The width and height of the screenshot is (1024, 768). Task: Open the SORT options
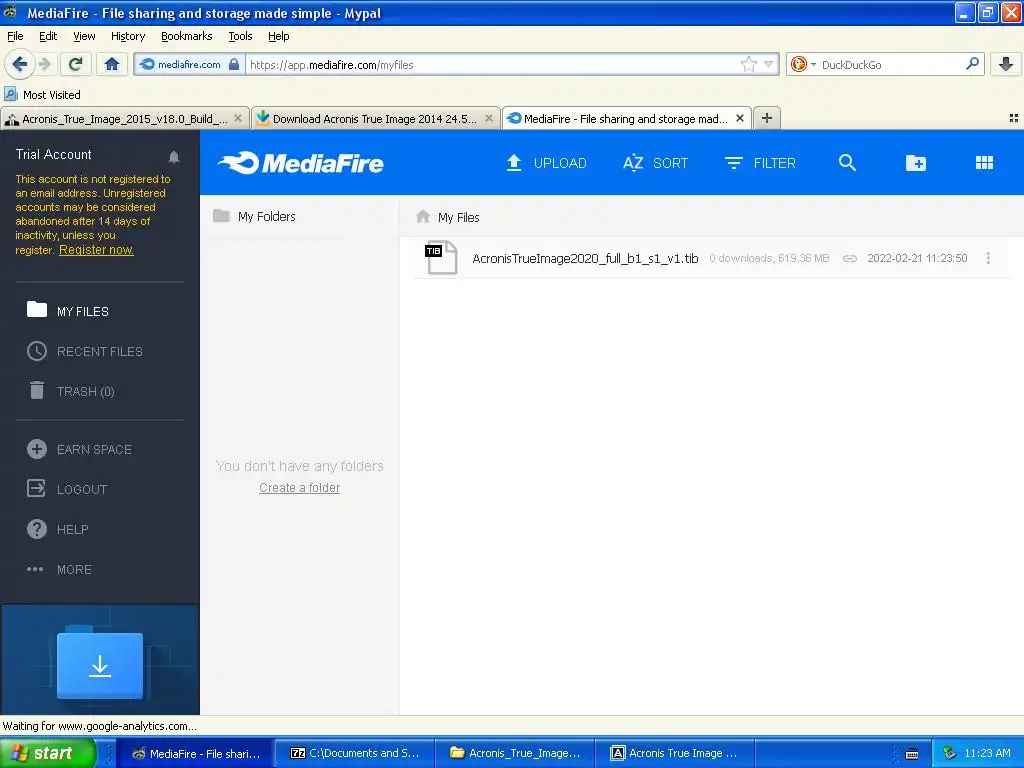click(655, 163)
